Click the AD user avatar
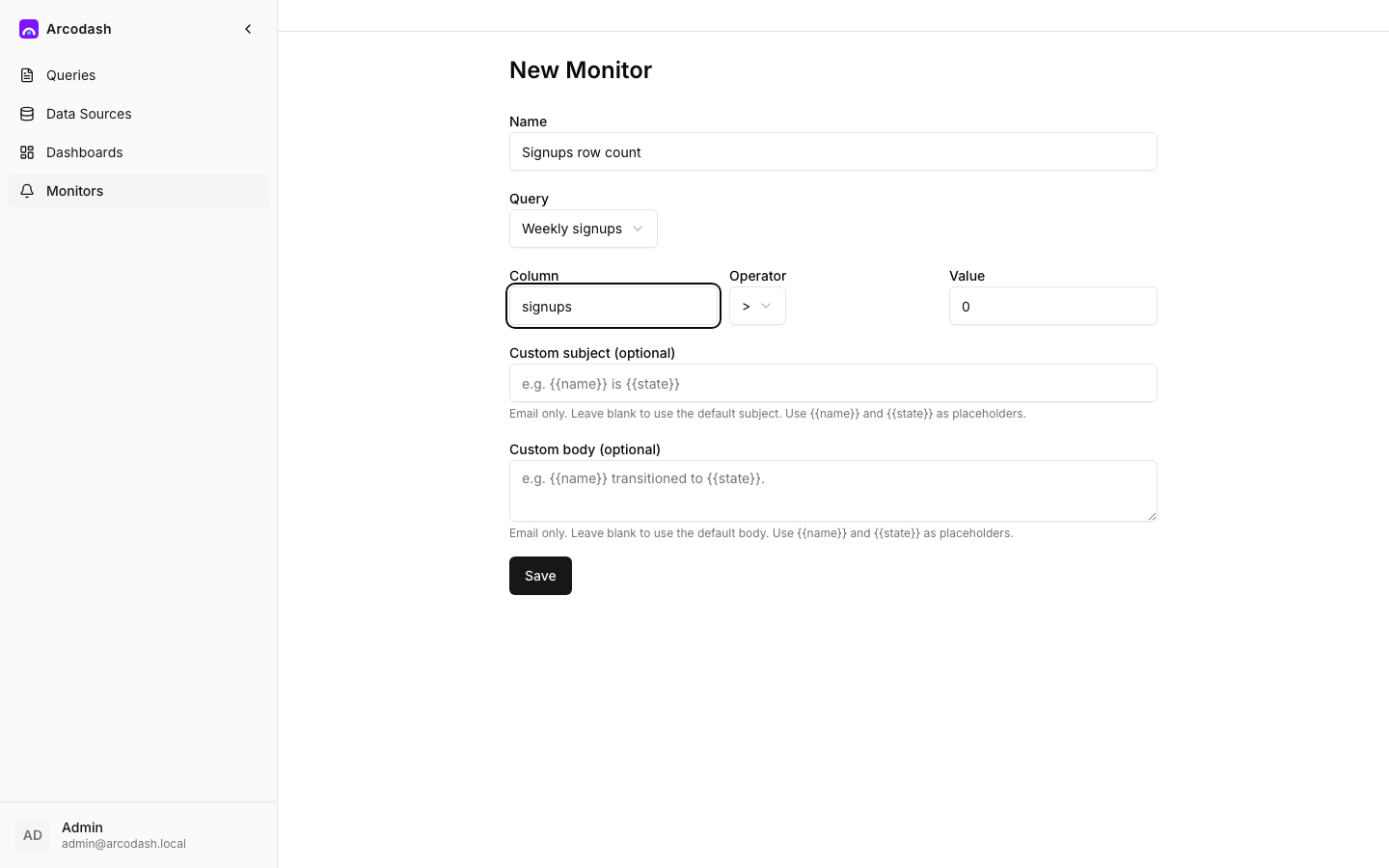Viewport: 1389px width, 868px height. (x=33, y=835)
